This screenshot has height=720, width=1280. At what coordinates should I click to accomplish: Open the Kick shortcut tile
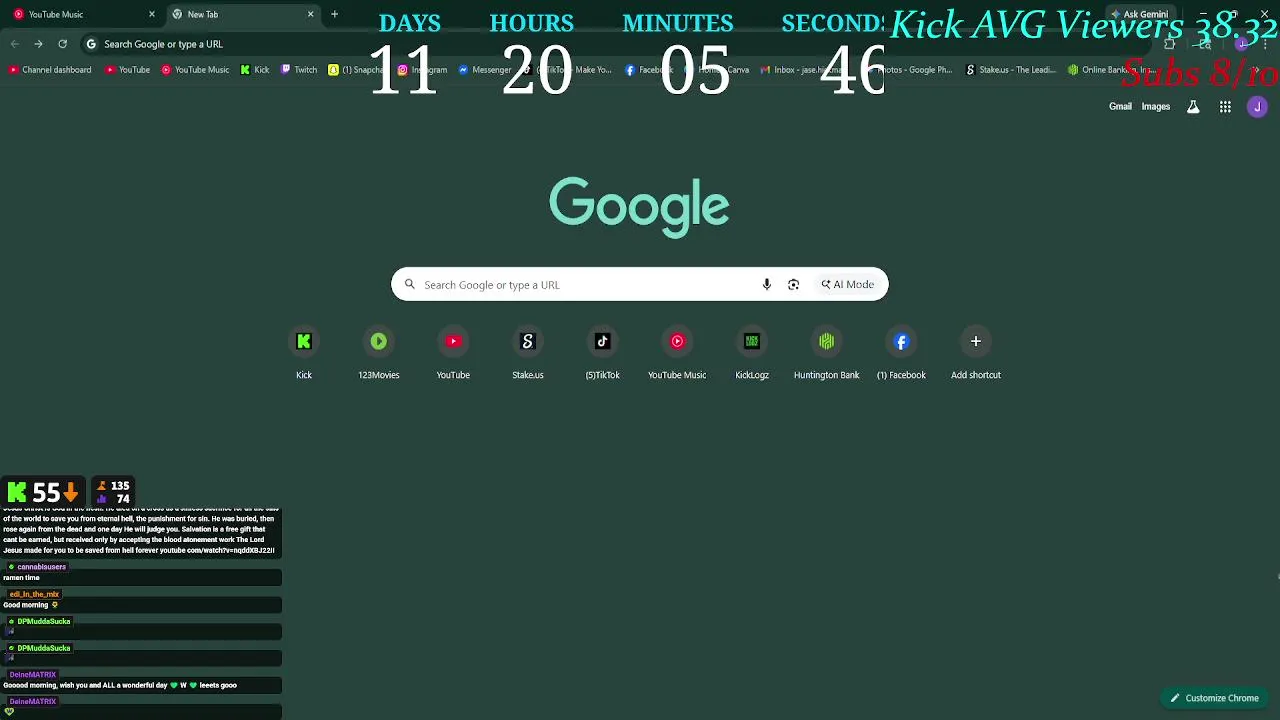point(304,354)
